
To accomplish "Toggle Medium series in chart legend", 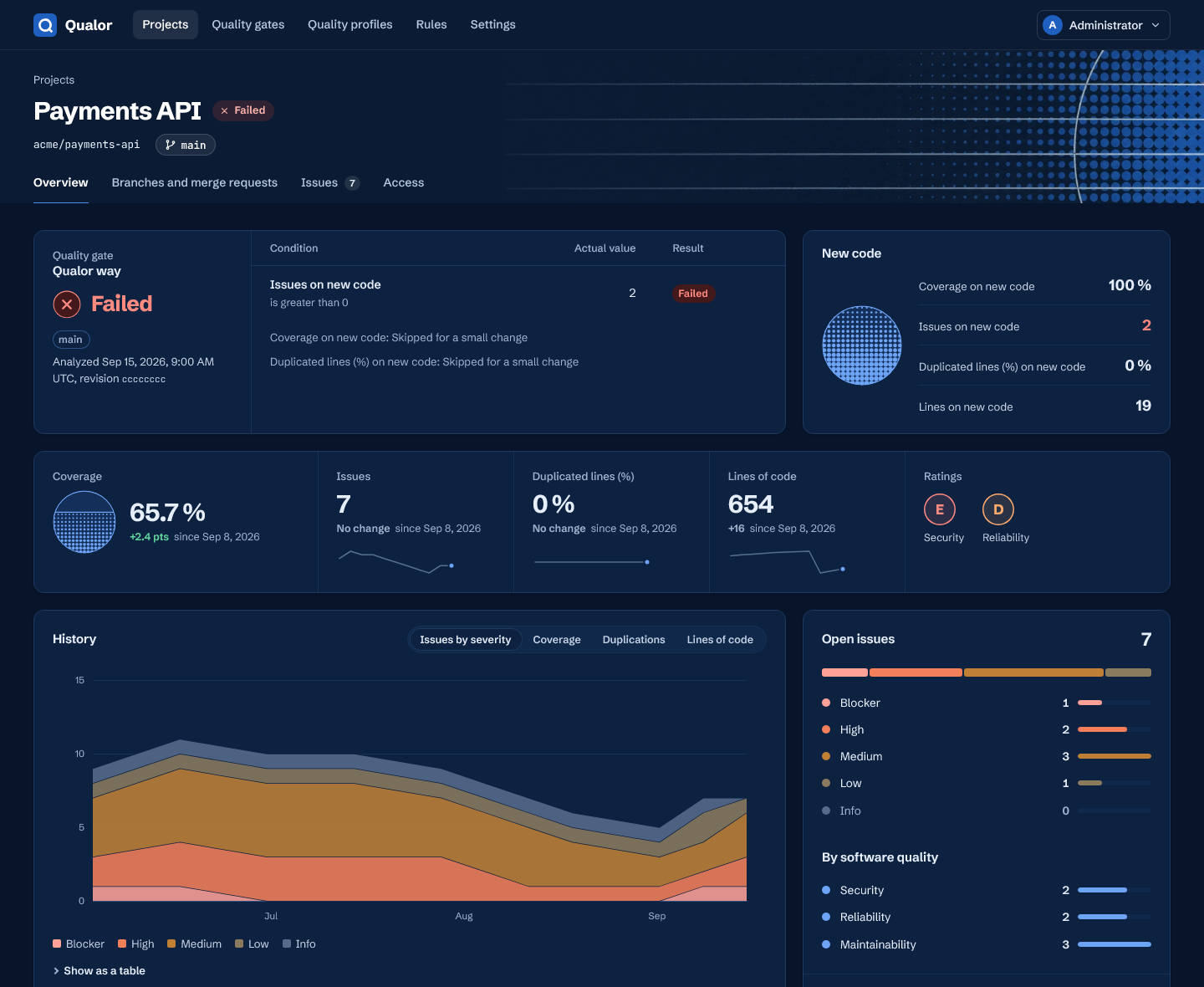I will click(195, 944).
